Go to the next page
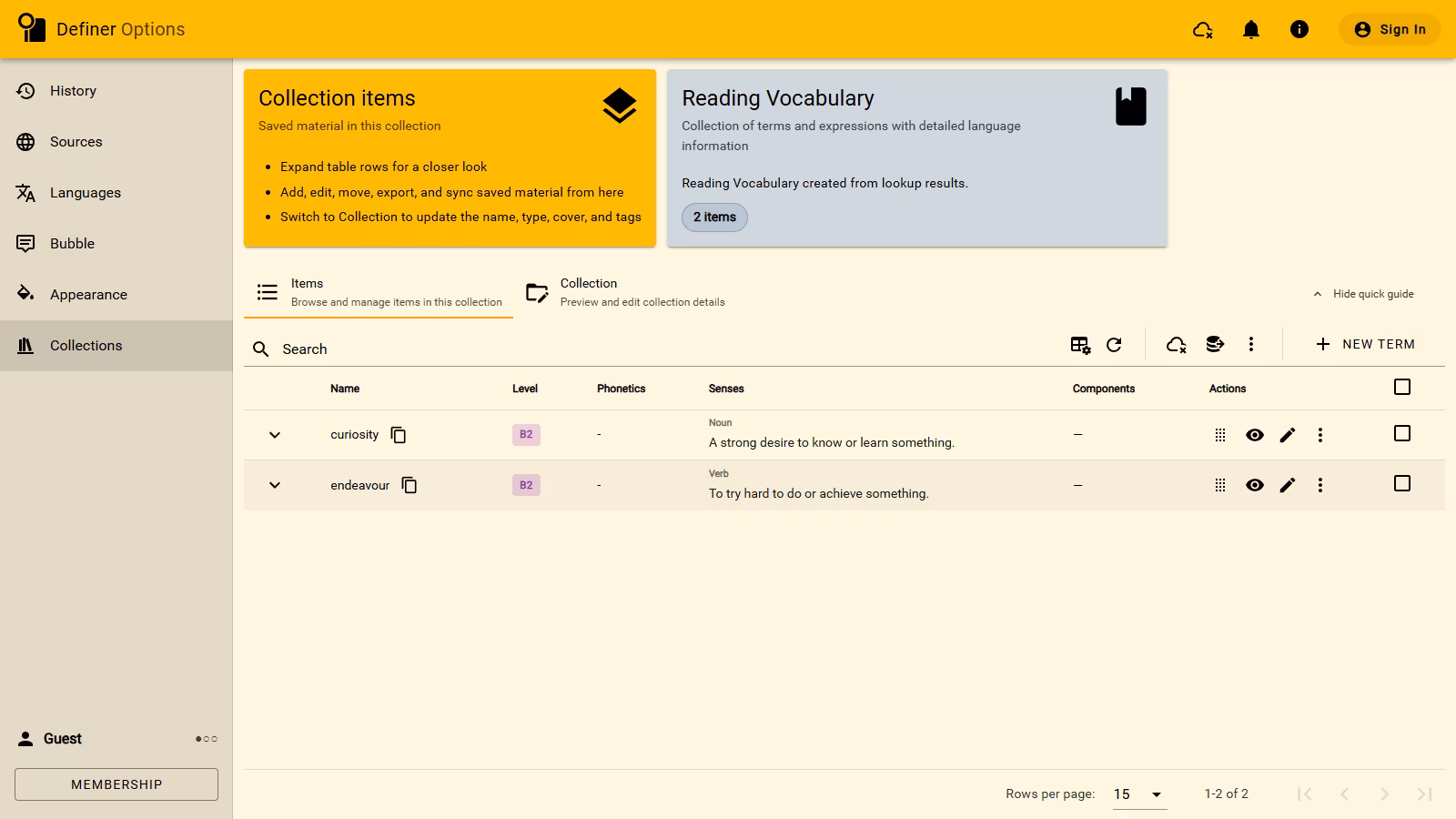This screenshot has height=819, width=1456. (x=1385, y=794)
